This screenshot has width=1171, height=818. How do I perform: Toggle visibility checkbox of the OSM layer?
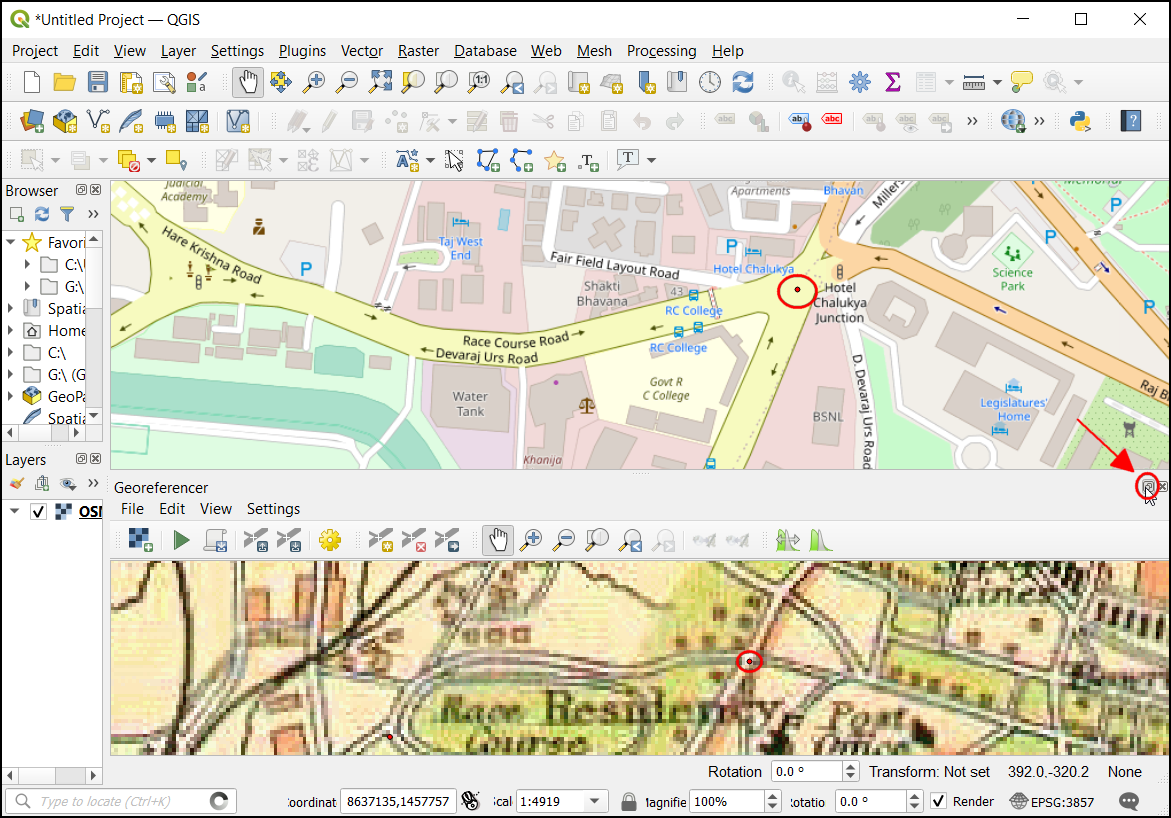coord(38,512)
